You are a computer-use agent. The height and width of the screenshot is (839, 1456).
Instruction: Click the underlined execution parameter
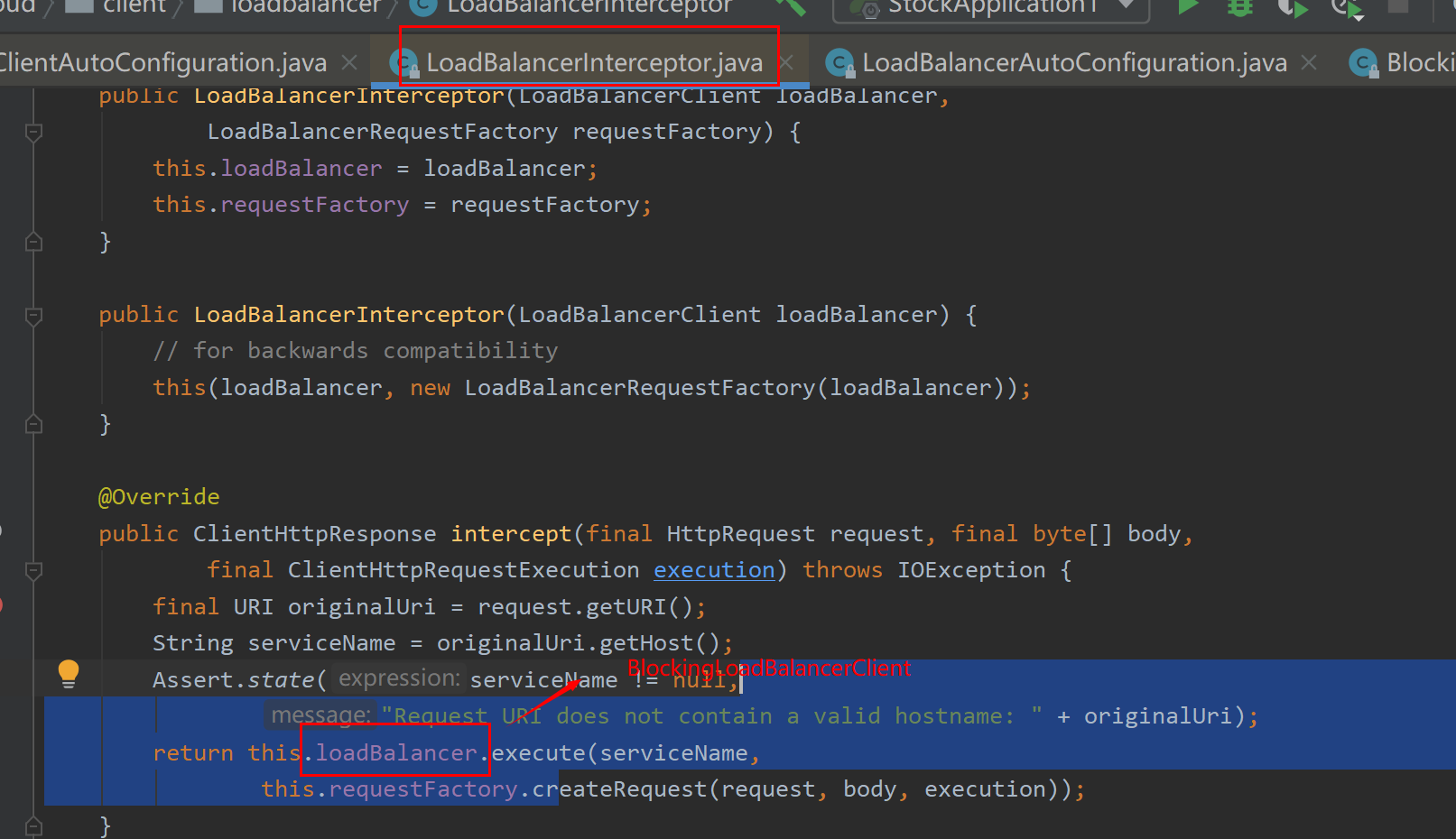pos(713,570)
